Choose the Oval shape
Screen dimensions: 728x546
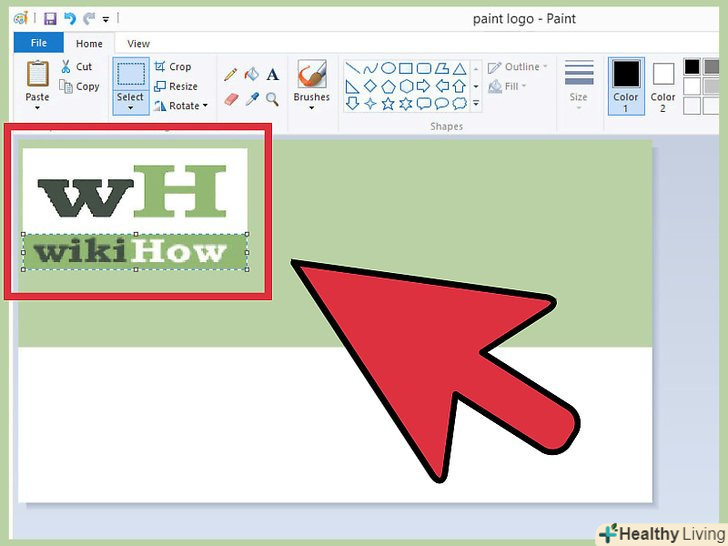coord(388,69)
